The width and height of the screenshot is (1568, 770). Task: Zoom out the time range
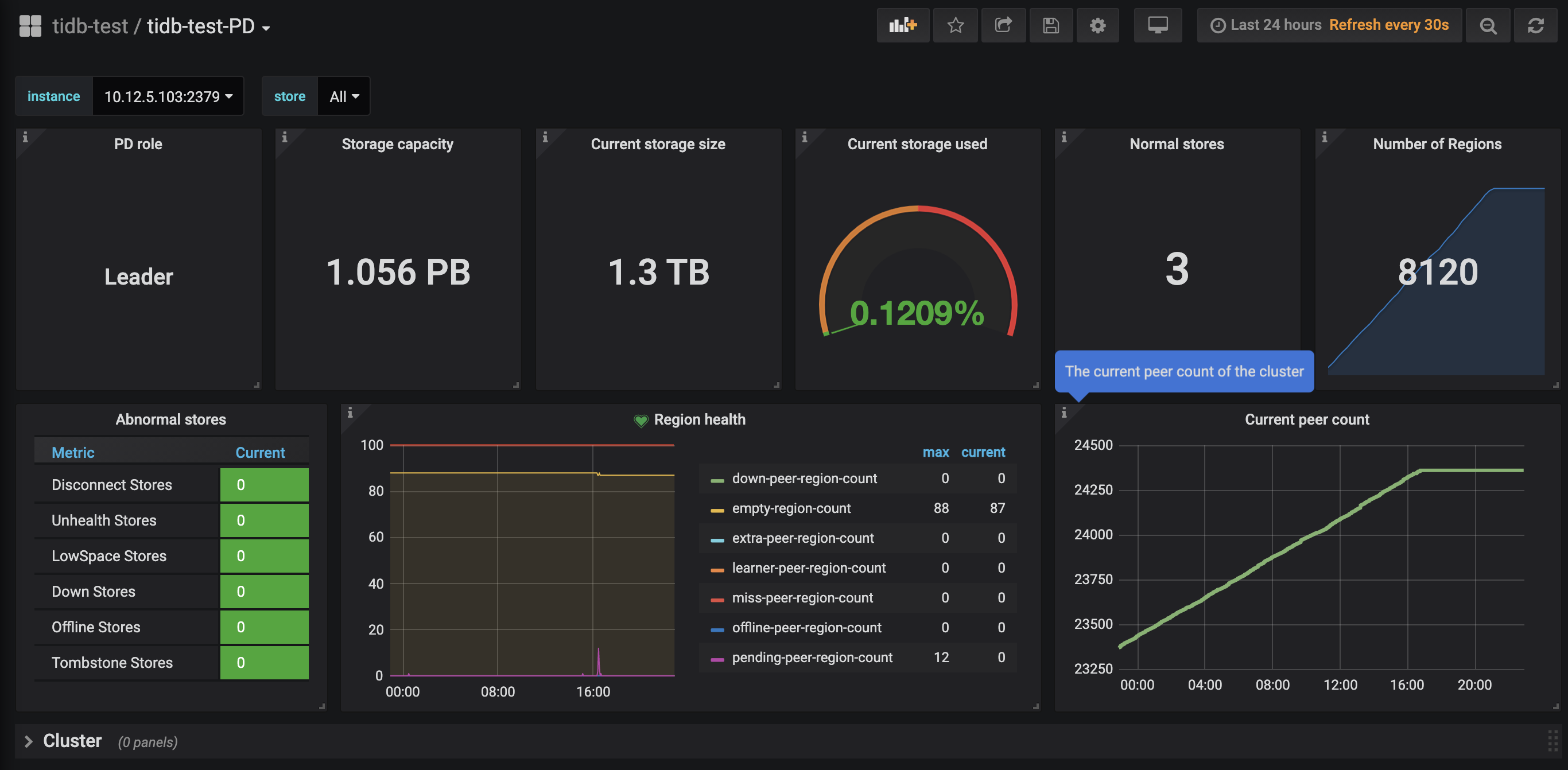[1488, 26]
